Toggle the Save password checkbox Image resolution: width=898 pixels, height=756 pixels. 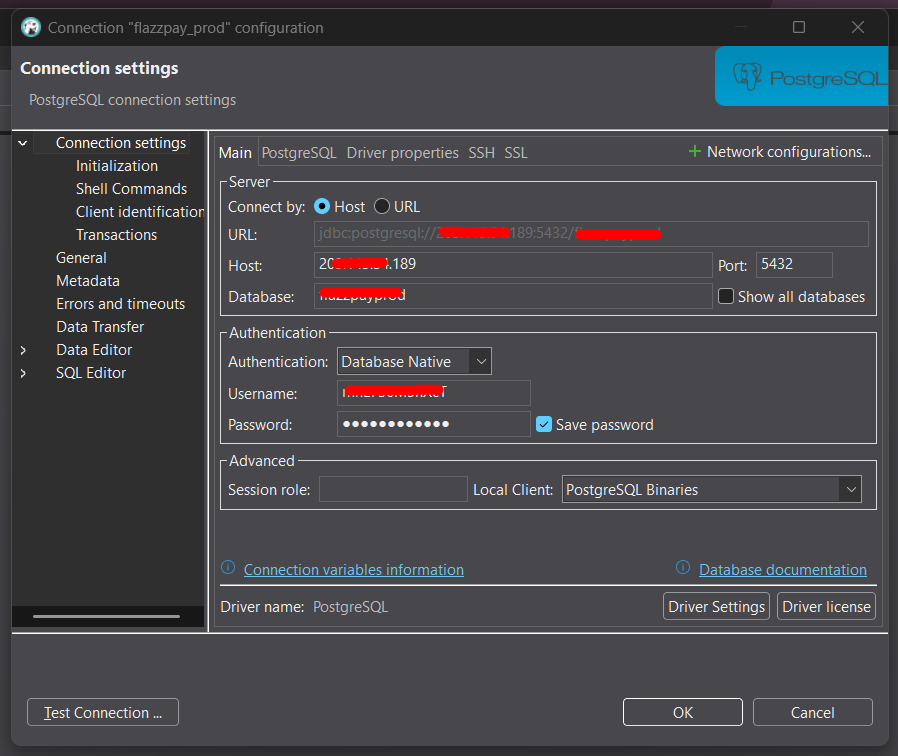544,424
